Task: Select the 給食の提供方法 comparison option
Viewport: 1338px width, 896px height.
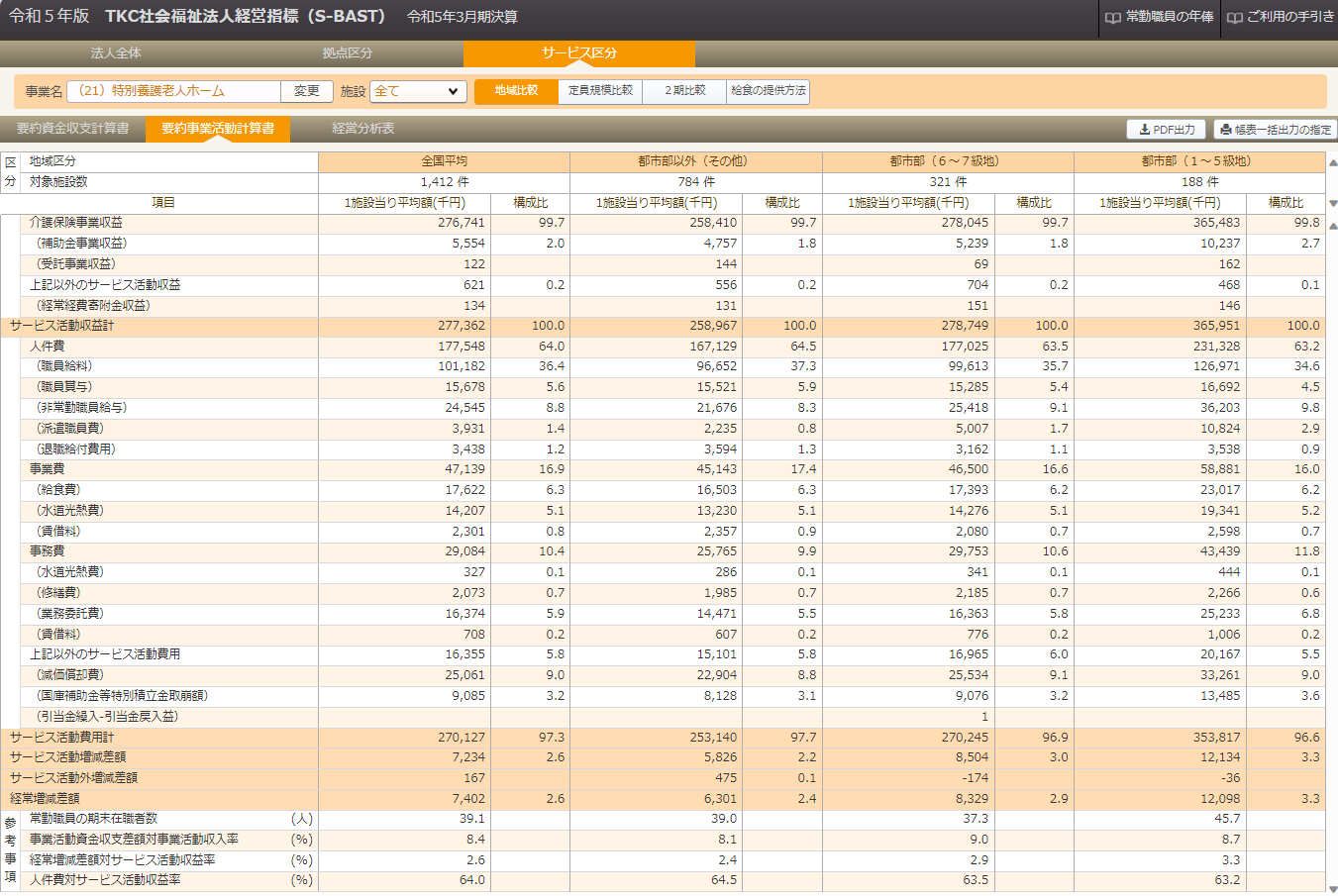Action: pyautogui.click(x=768, y=91)
